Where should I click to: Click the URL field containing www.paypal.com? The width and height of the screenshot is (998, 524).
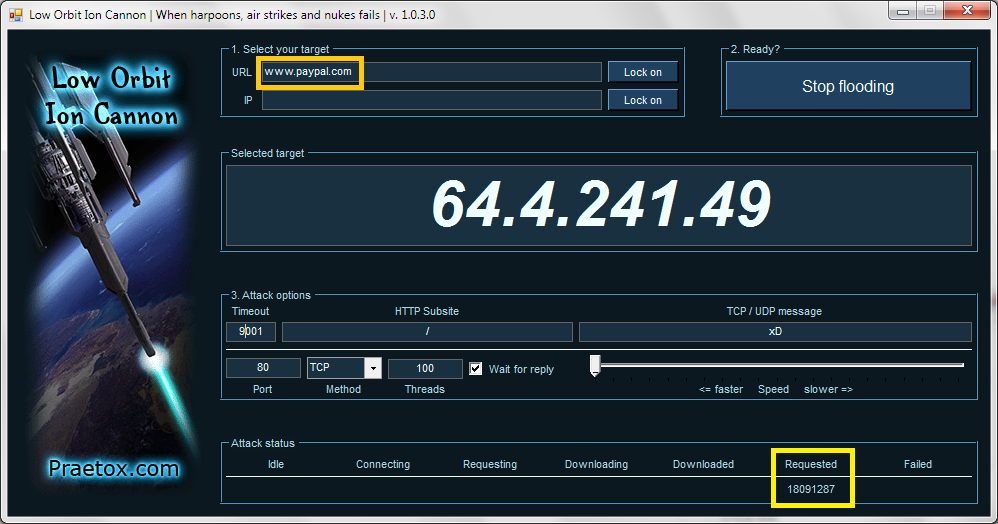[x=432, y=72]
